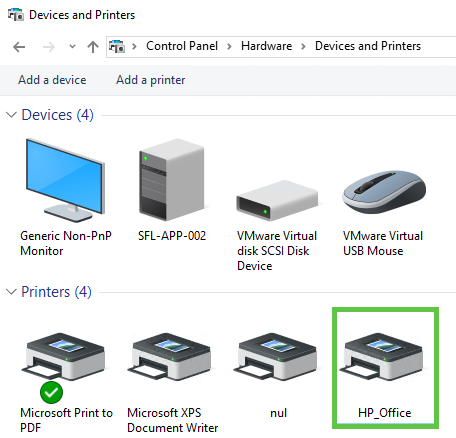Click the address bar location icon

[x=117, y=46]
